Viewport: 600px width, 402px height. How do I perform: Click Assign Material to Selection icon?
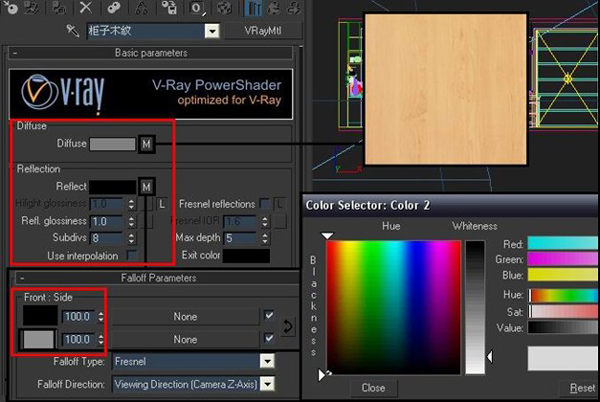point(59,8)
